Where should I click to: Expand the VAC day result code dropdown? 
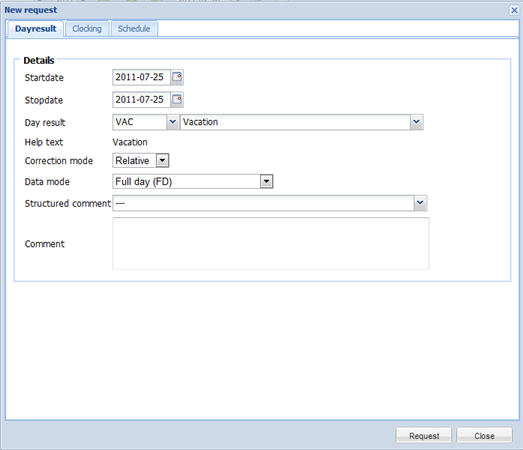[172, 122]
